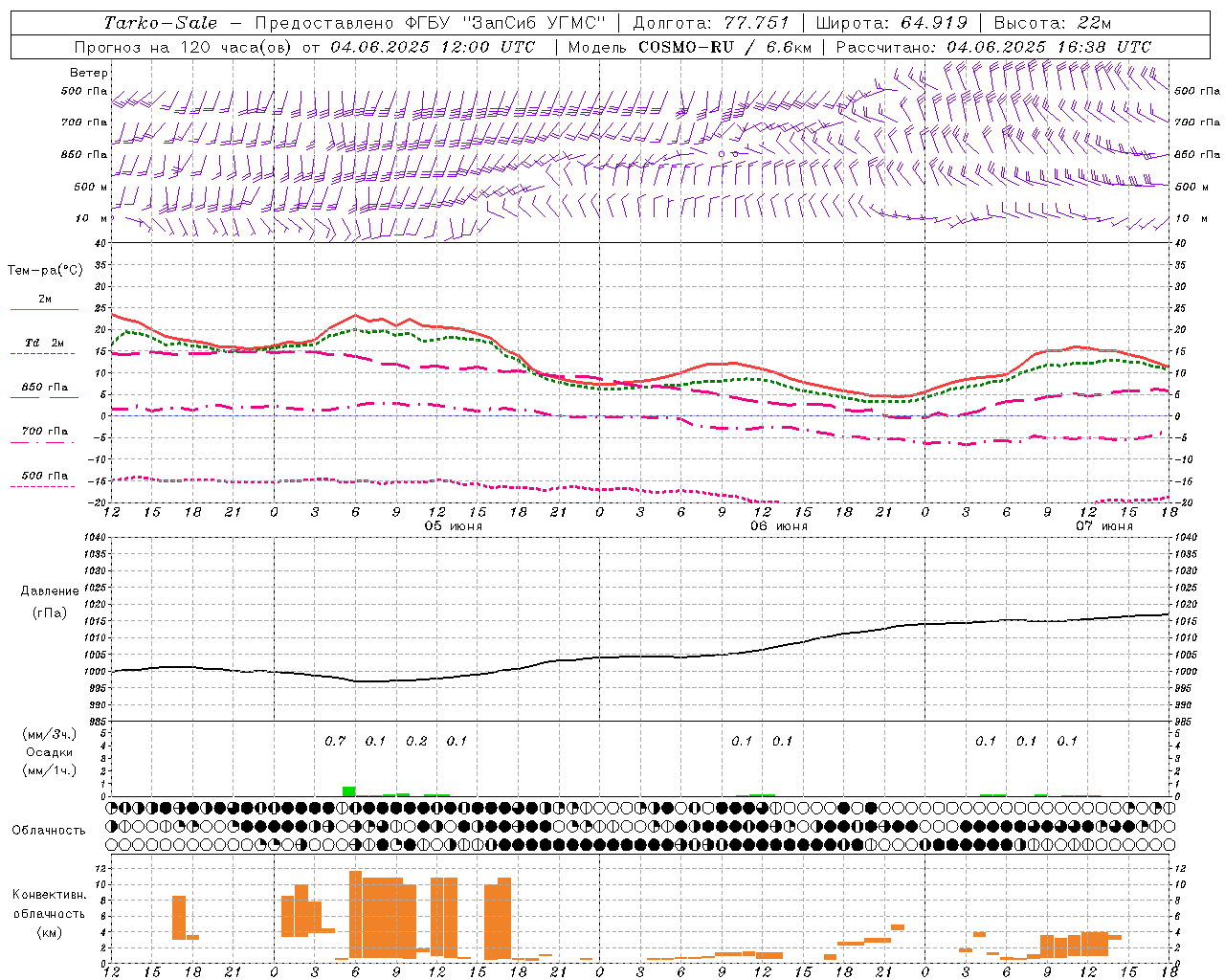Click the '0.2' precipitation value
This screenshot has width=1225, height=980.
(416, 742)
